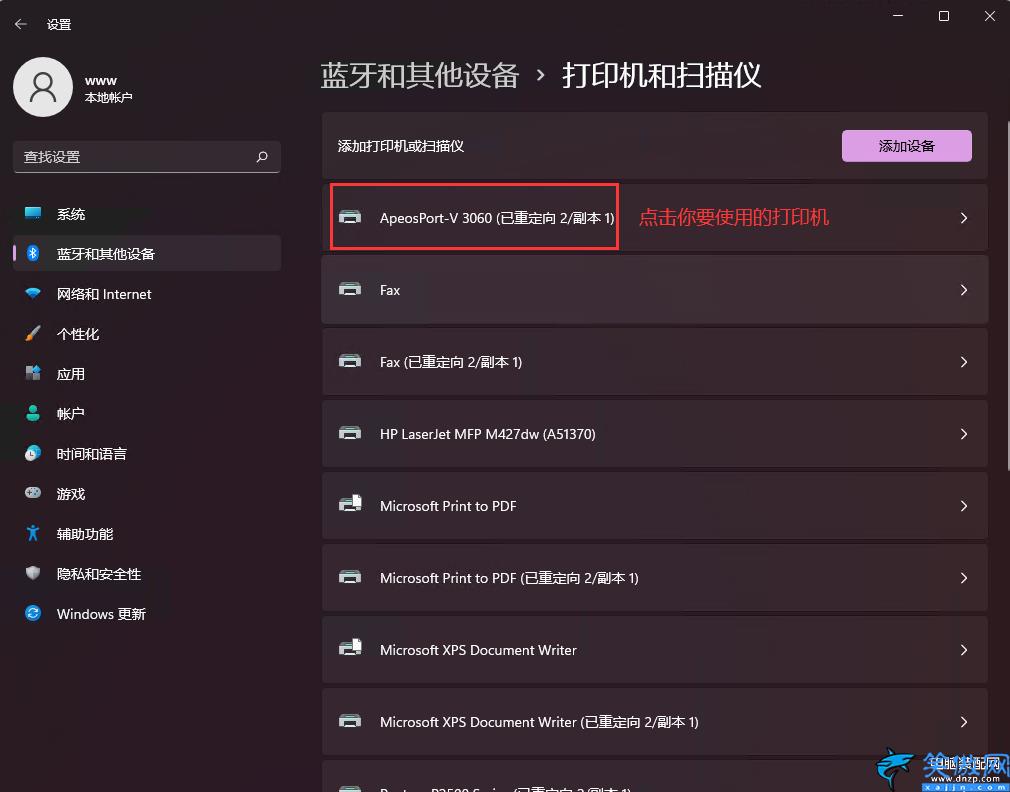
Task: Click the personalization paintbrush icon
Action: [33, 334]
